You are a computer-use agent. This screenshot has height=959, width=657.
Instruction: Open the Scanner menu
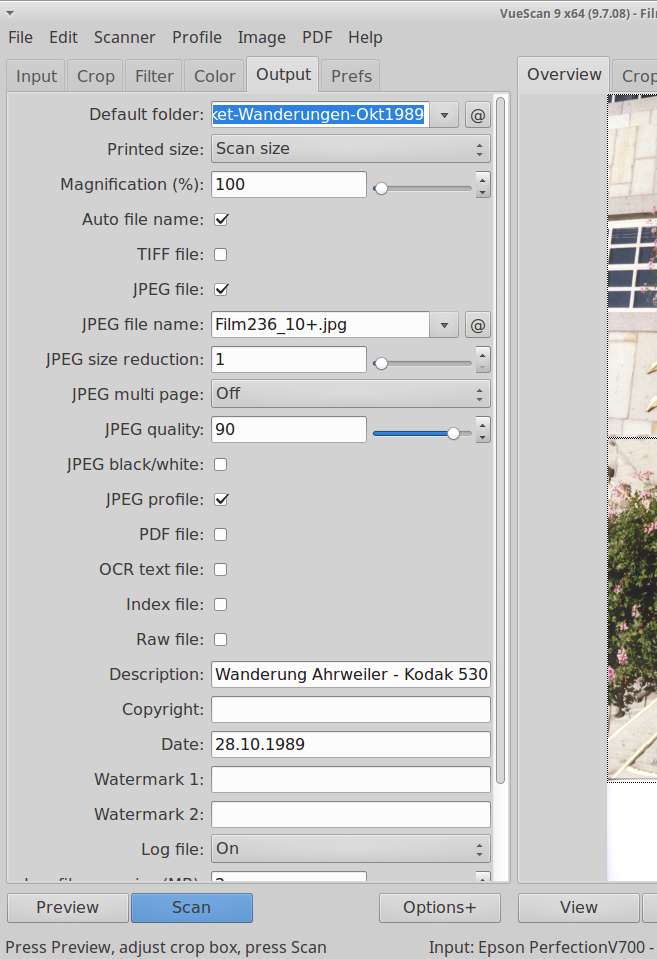(x=124, y=37)
